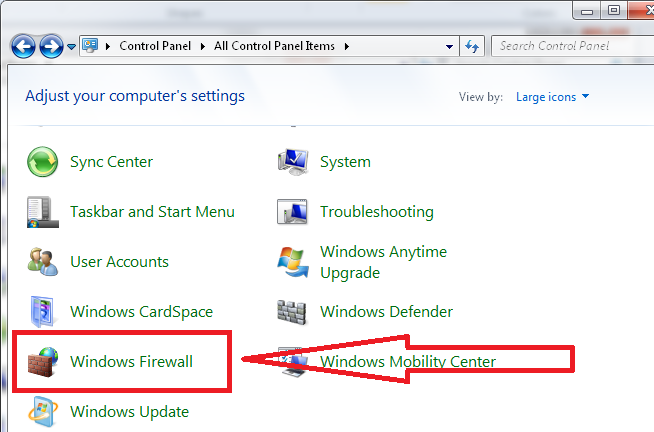This screenshot has width=654, height=432.
Task: Maximize the Control Panel window
Action: click(614, 10)
